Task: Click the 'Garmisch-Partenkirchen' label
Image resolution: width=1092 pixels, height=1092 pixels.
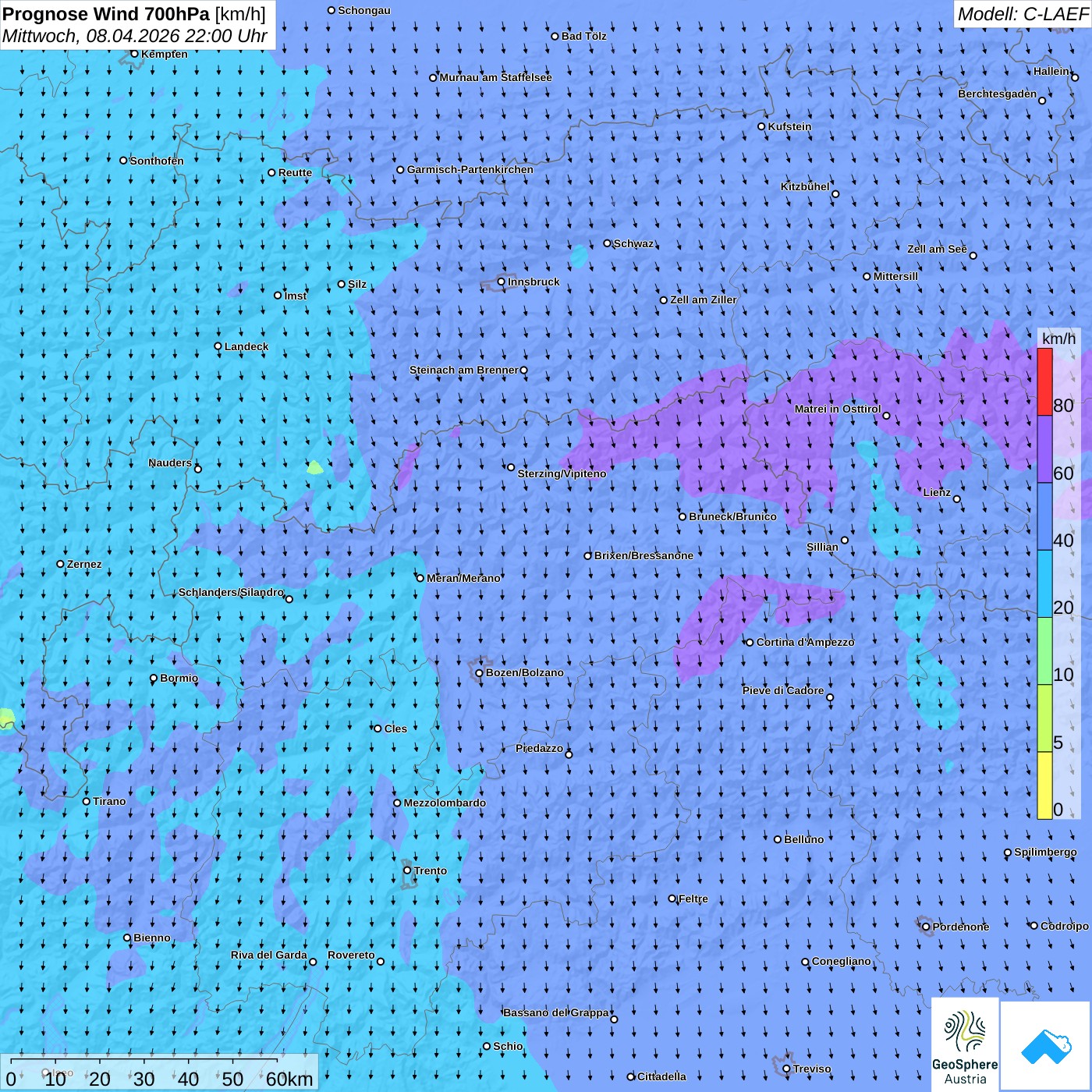Action: point(470,169)
